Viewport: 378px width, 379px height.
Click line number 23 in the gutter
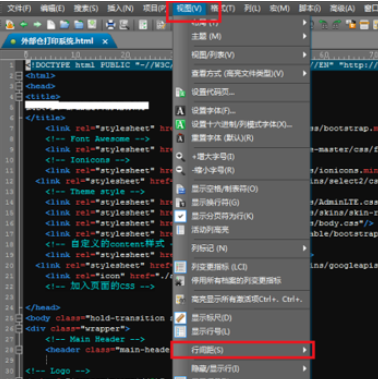pyautogui.click(x=10, y=297)
